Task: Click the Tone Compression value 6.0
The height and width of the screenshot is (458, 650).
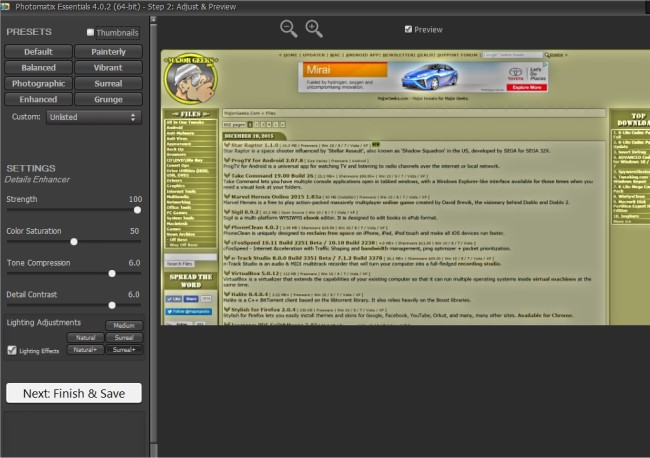Action: pyautogui.click(x=134, y=263)
